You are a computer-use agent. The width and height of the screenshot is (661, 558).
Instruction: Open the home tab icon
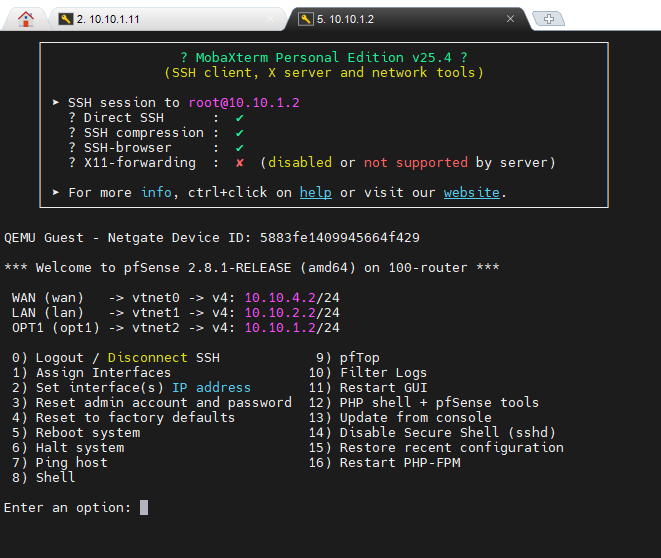pos(26,19)
